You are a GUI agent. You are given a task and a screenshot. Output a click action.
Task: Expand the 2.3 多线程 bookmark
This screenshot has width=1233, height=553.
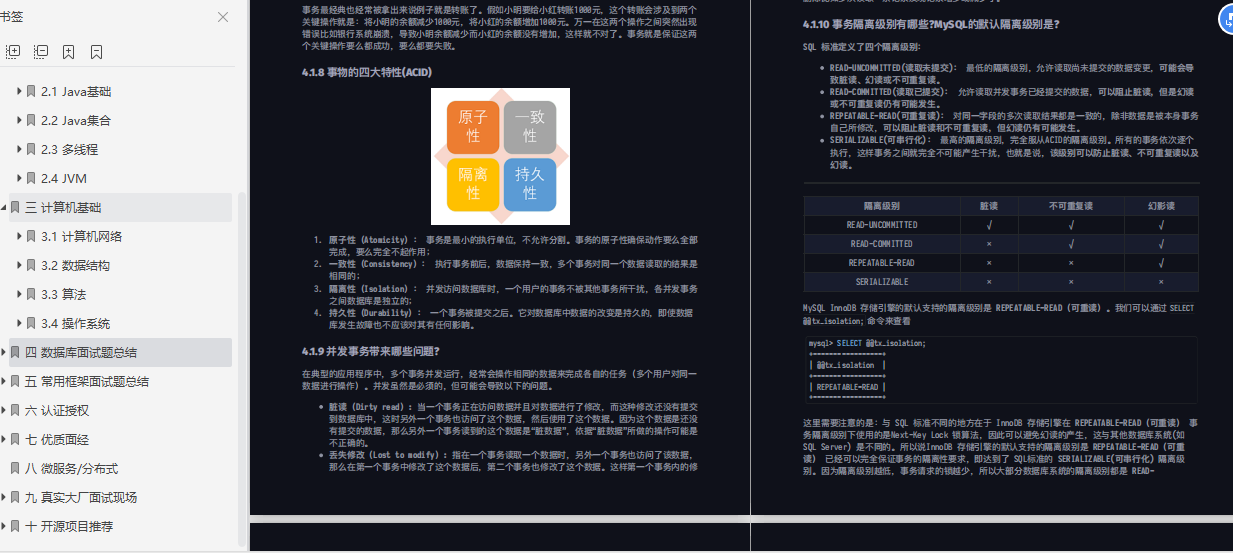18,149
